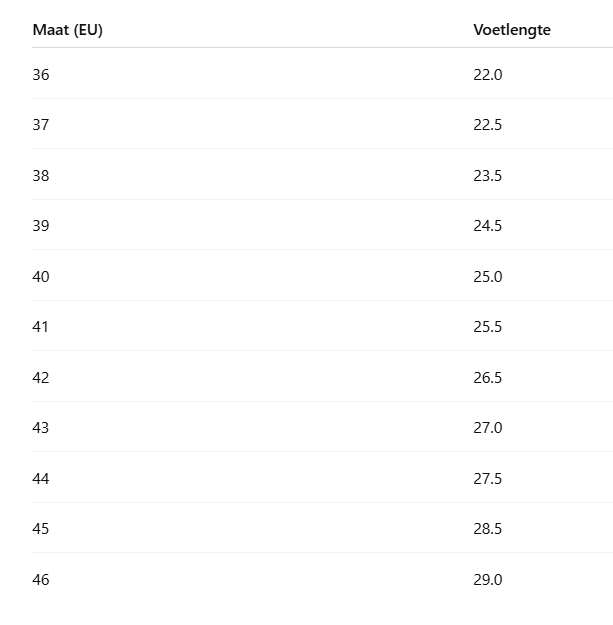
Task: Click the 25.0 foot length value
Action: [x=488, y=277]
